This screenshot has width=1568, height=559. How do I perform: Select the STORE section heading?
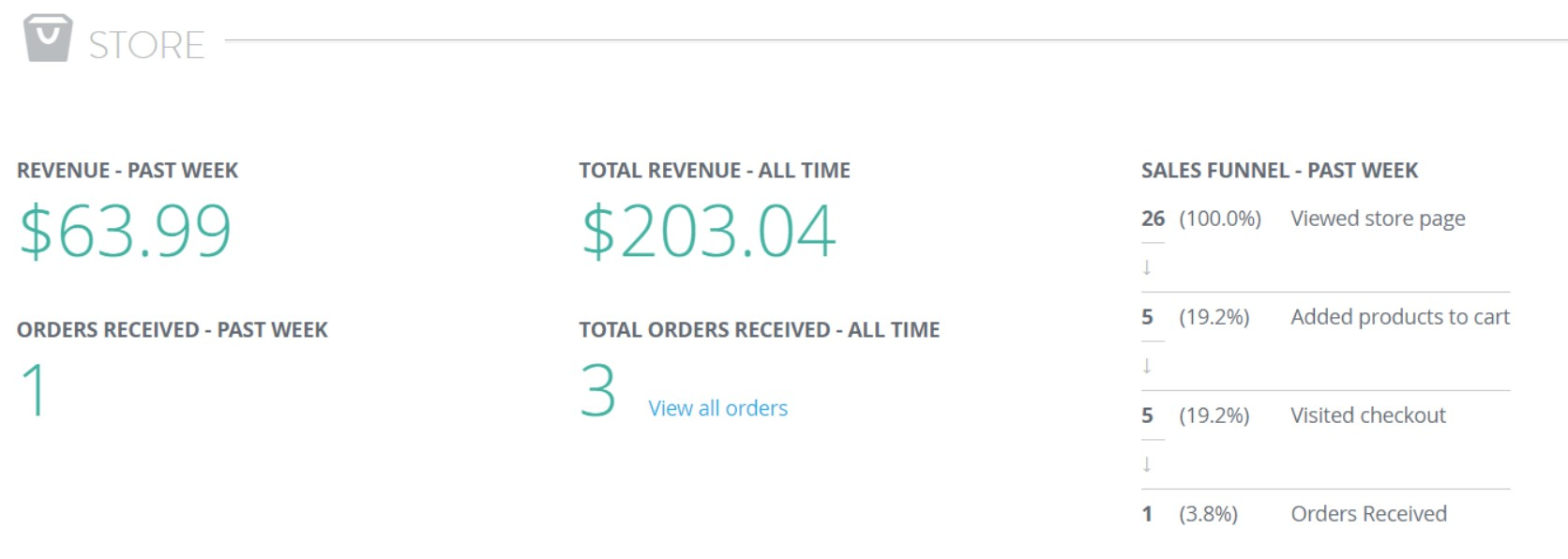tap(146, 45)
